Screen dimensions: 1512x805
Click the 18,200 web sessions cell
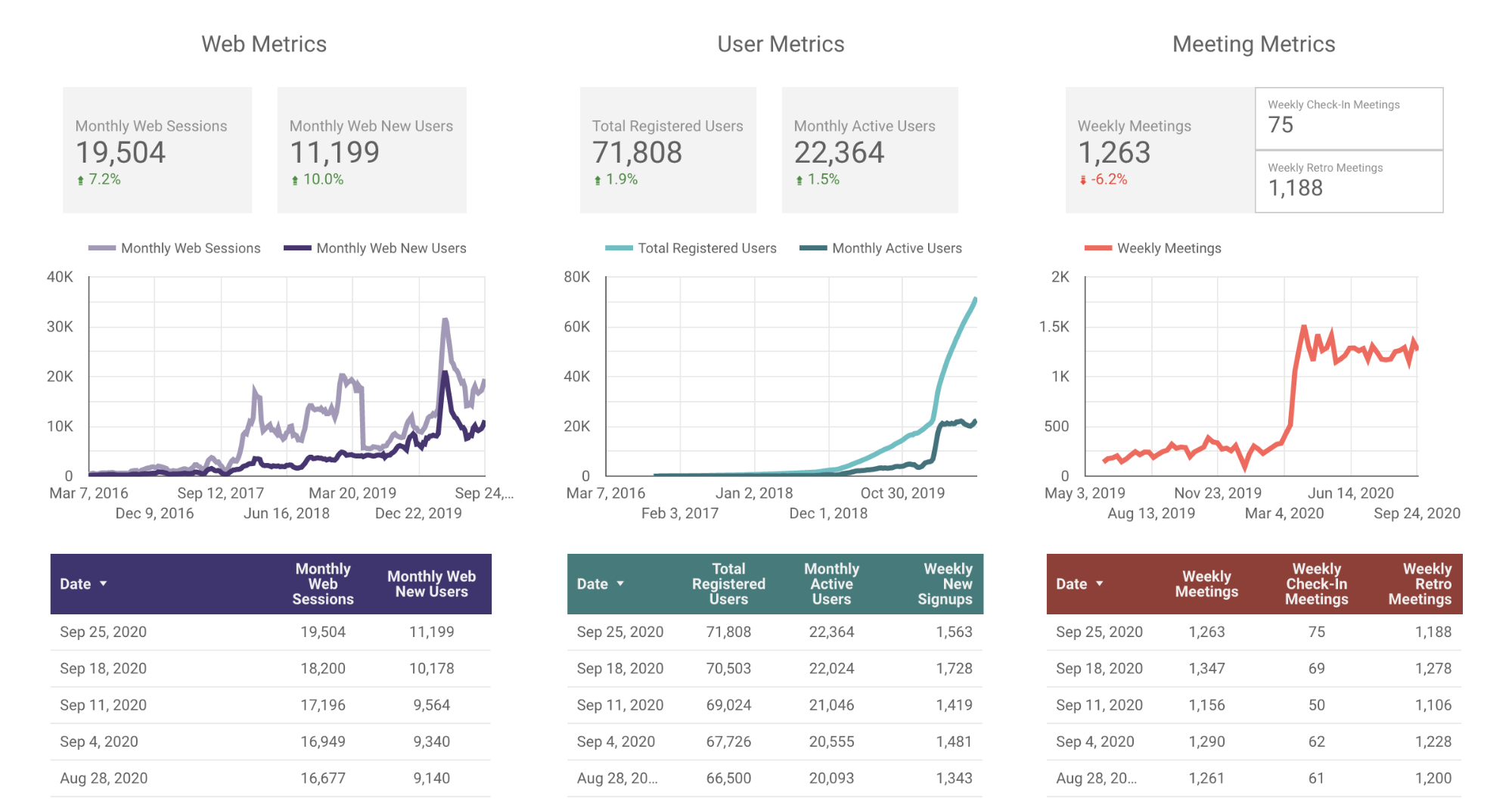[323, 669]
